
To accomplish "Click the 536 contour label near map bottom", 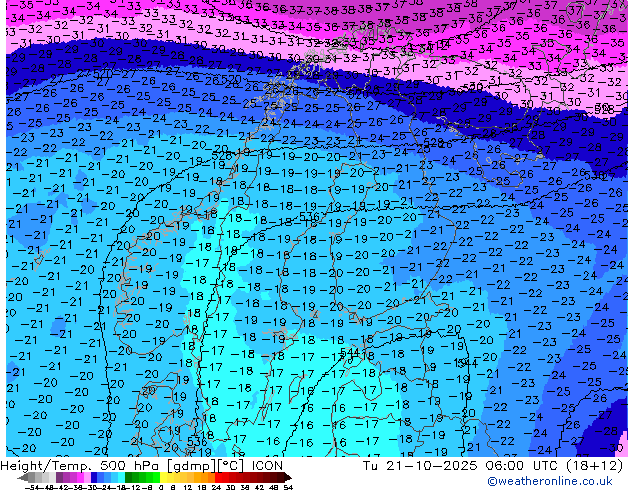I will click(198, 440).
